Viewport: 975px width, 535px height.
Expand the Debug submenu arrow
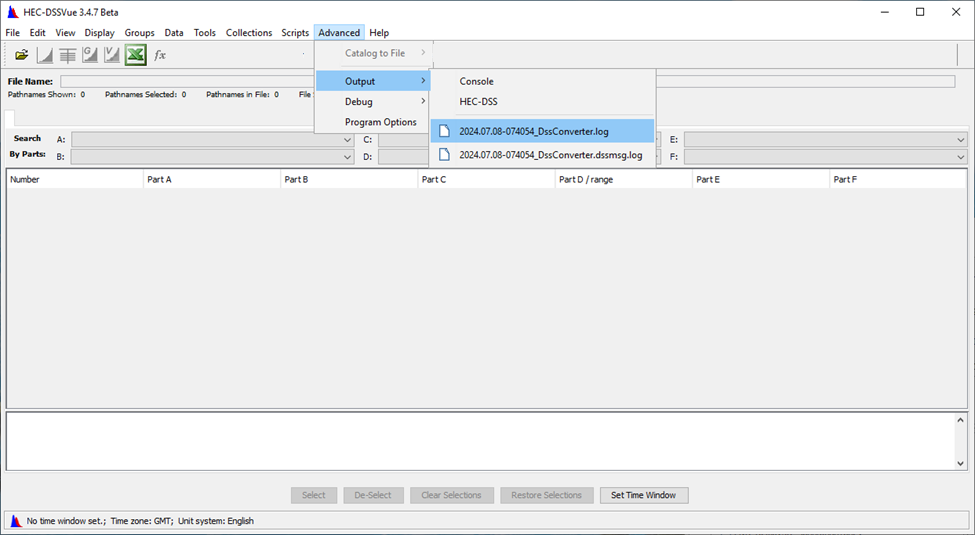[x=423, y=101]
